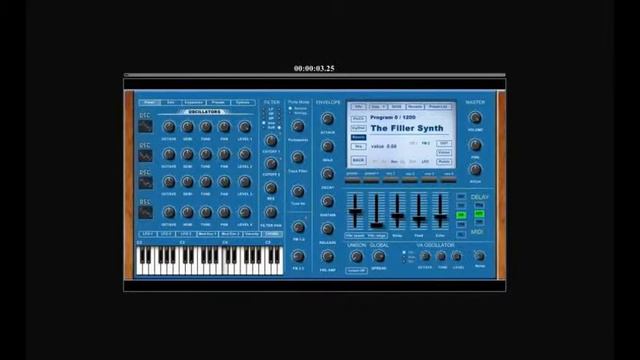Click the 00:00:03.25 timestamp
This screenshot has height=360, width=640.
314,68
